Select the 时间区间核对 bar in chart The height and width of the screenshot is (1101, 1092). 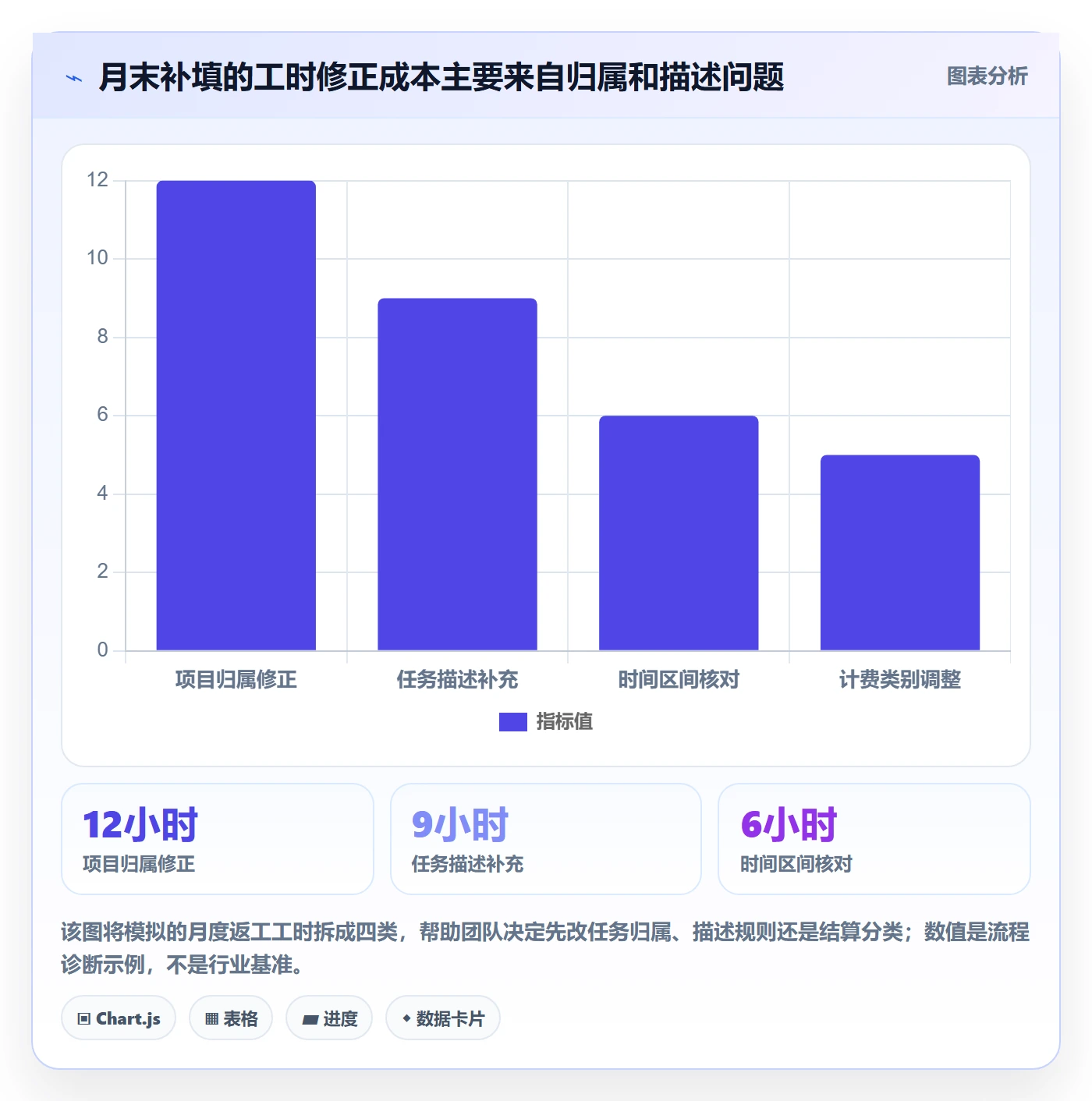pyautogui.click(x=679, y=533)
